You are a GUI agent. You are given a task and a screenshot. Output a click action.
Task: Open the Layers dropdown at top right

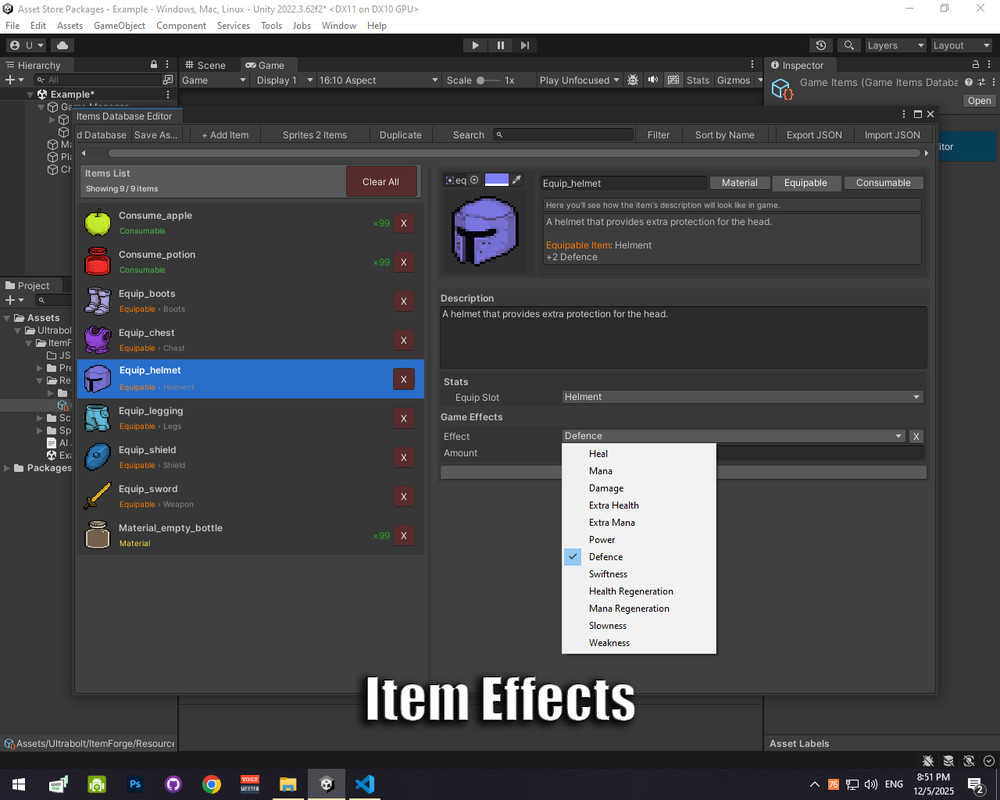[895, 45]
